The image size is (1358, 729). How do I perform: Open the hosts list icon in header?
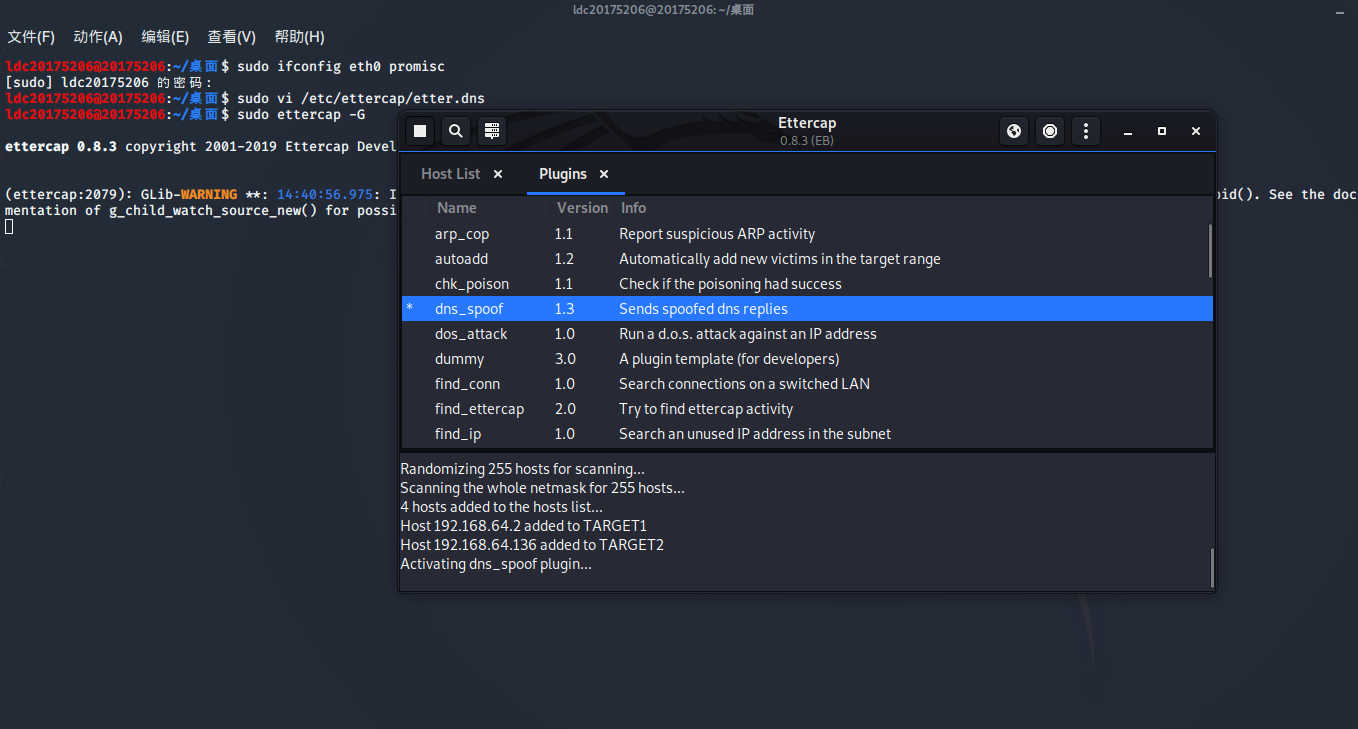click(x=490, y=131)
